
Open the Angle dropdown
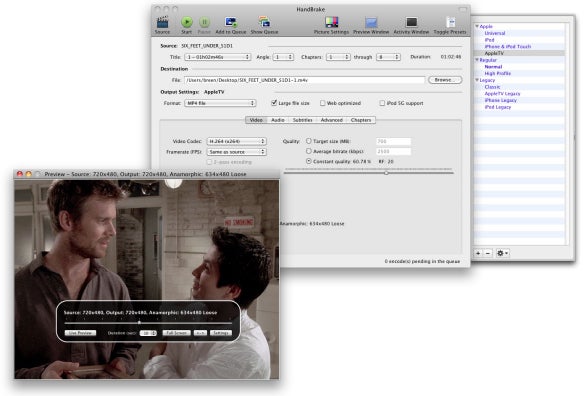[x=283, y=57]
